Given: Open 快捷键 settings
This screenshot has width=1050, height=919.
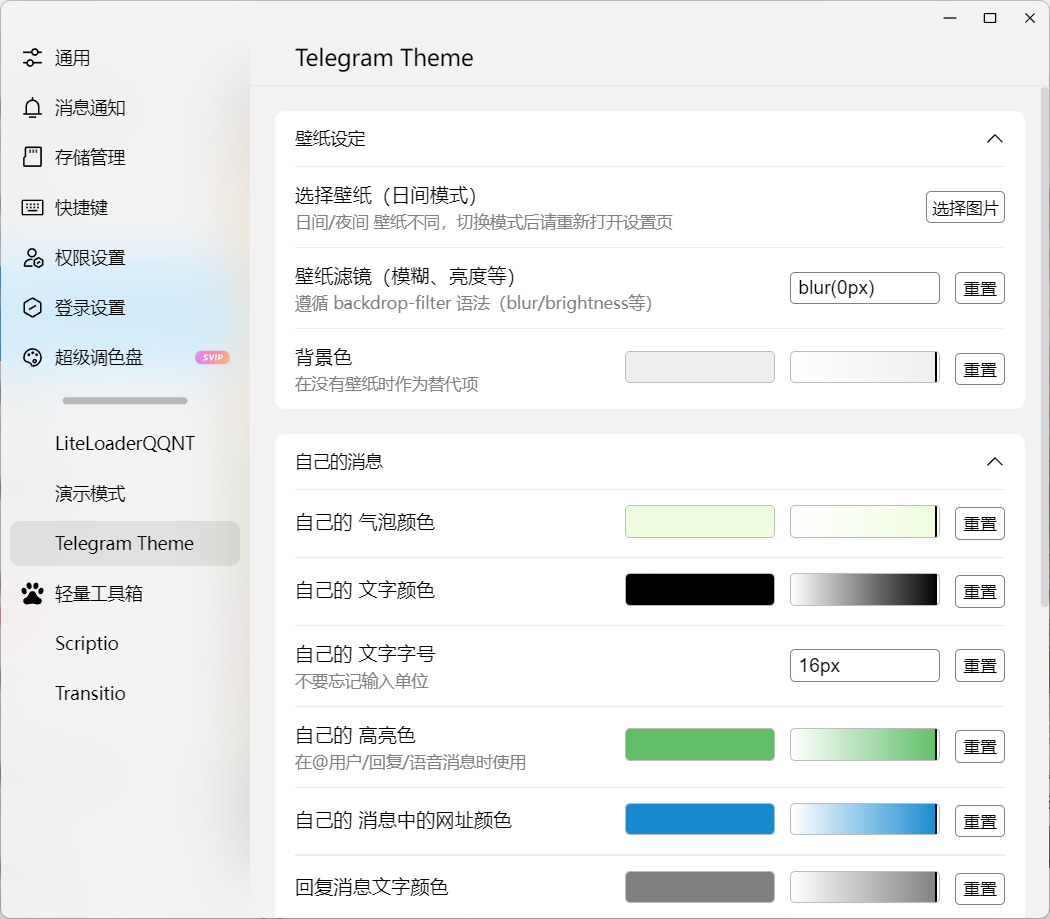Looking at the screenshot, I should pyautogui.click(x=125, y=208).
